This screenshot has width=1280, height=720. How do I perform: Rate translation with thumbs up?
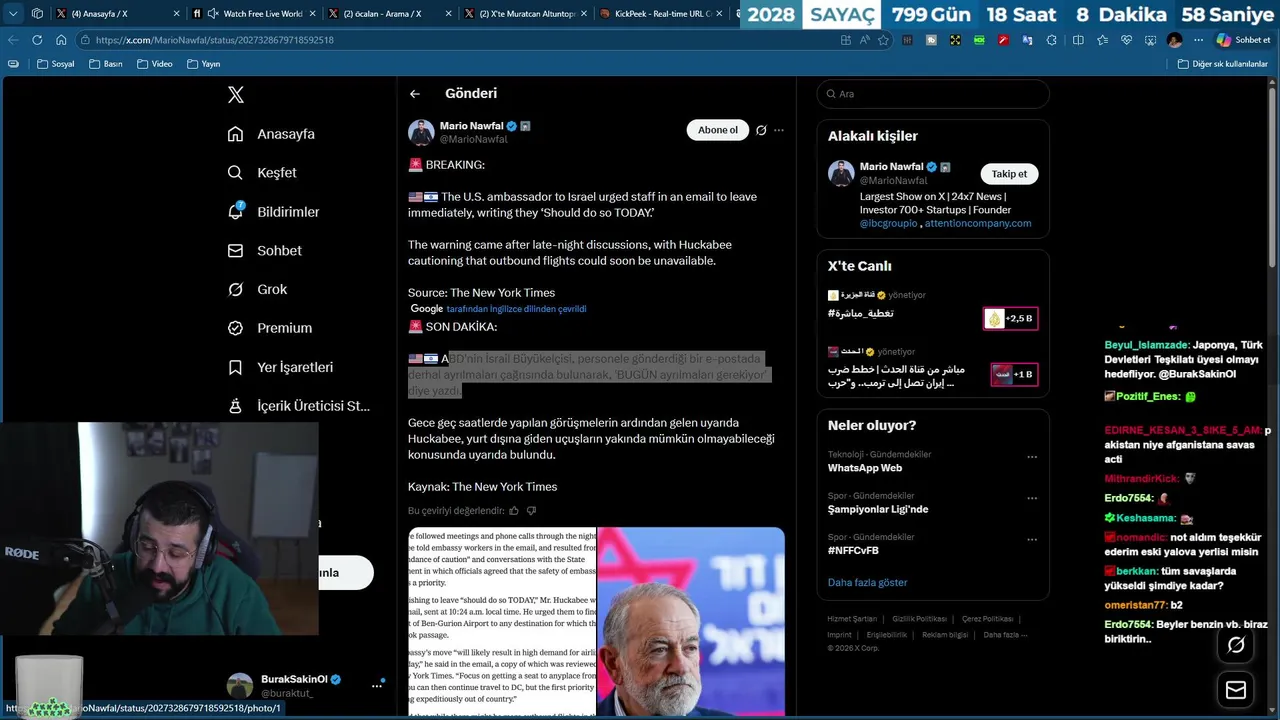point(514,511)
